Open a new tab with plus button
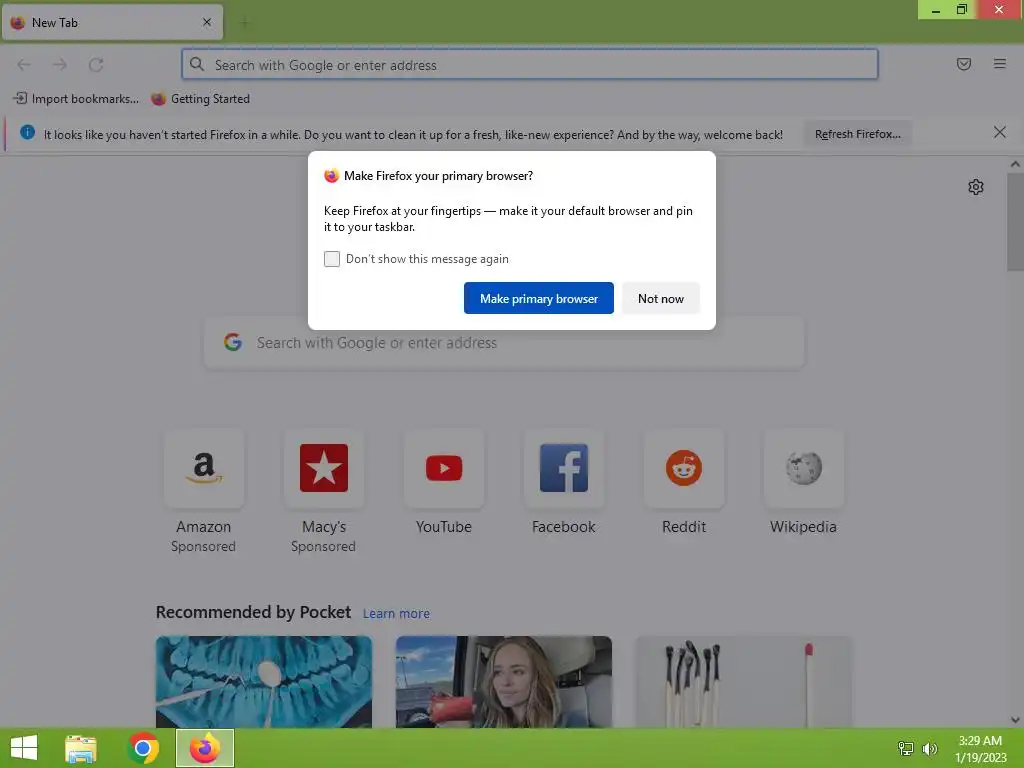 [245, 23]
